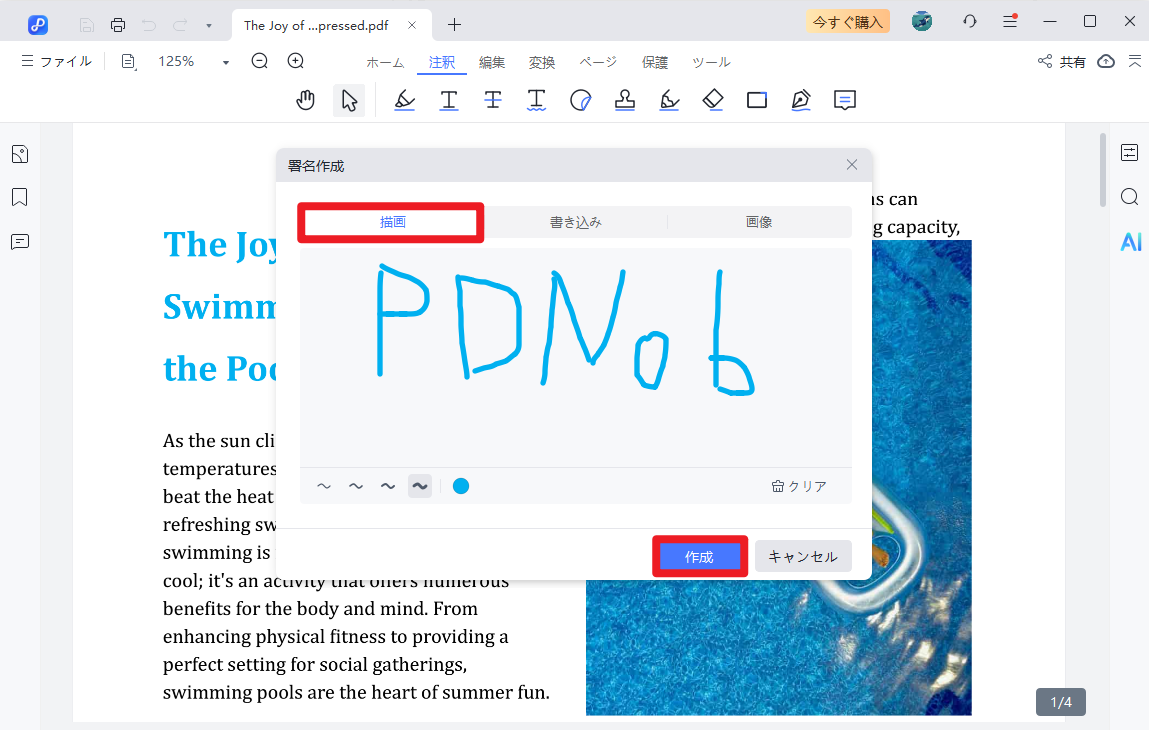This screenshot has width=1149, height=730.
Task: Choose the second stroke width option
Action: (x=356, y=487)
